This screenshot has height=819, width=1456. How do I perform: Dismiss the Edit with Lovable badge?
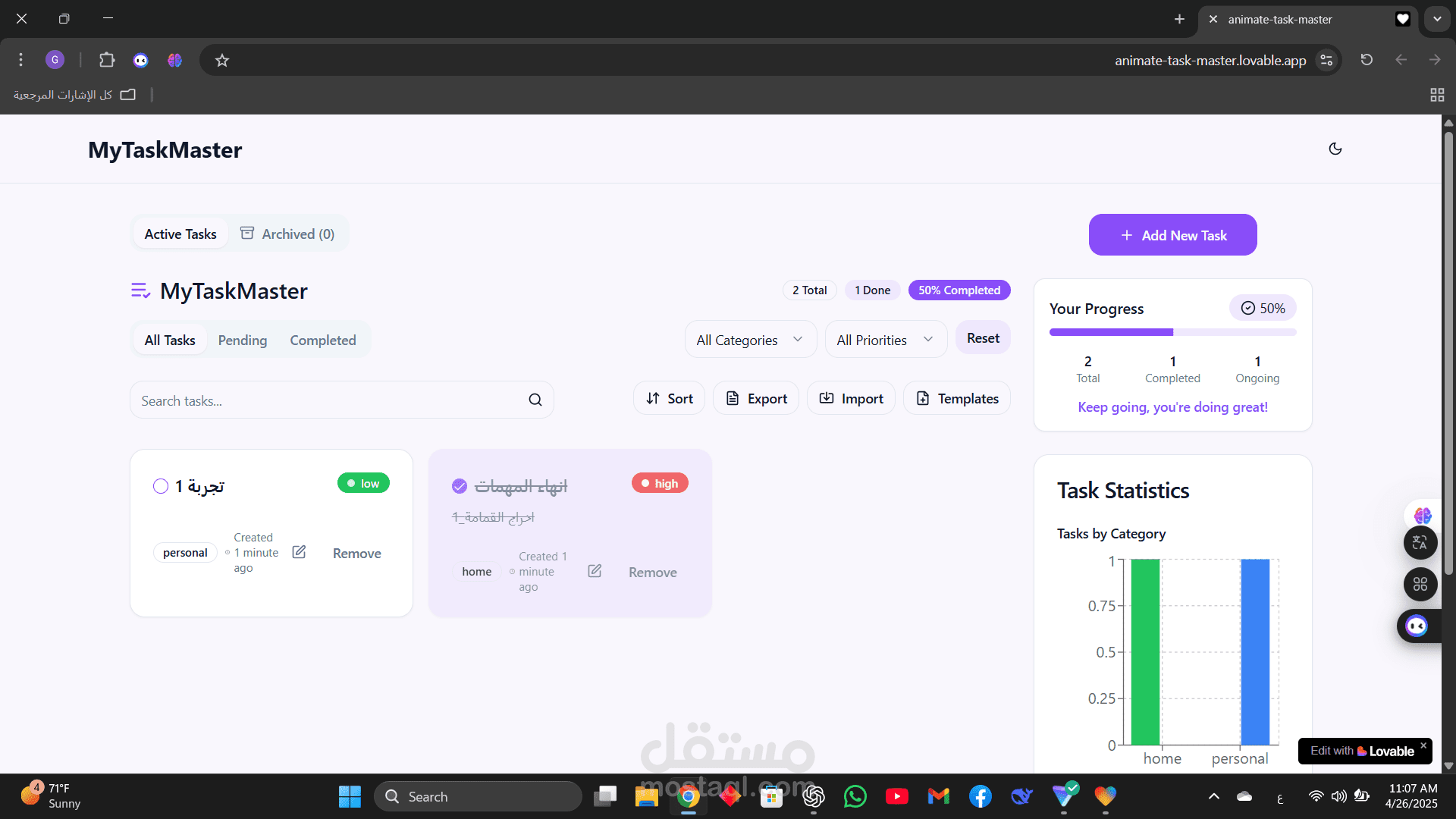click(1423, 745)
